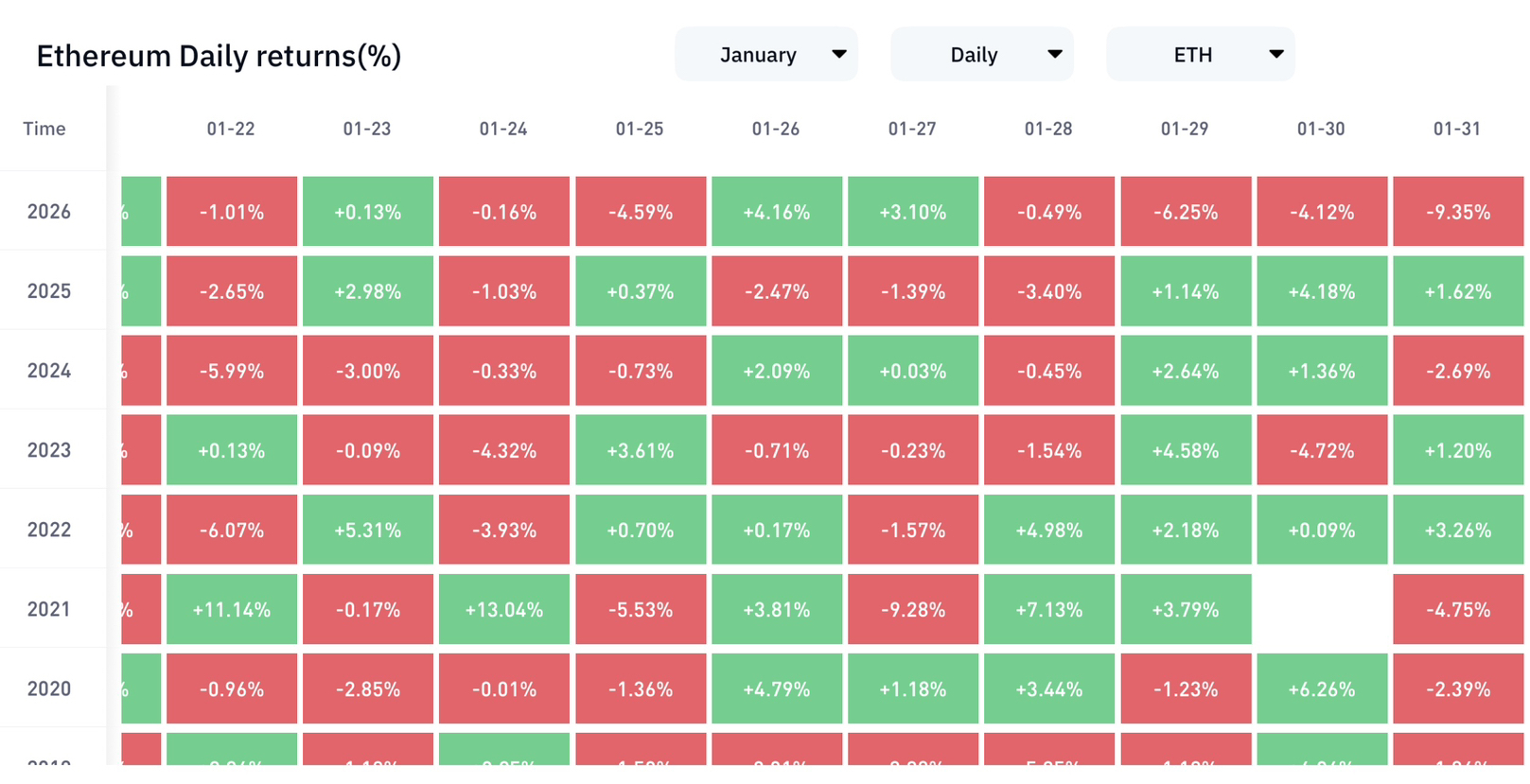Open the Daily interval dropdown
Viewport: 1530px width, 784px height.
(981, 55)
